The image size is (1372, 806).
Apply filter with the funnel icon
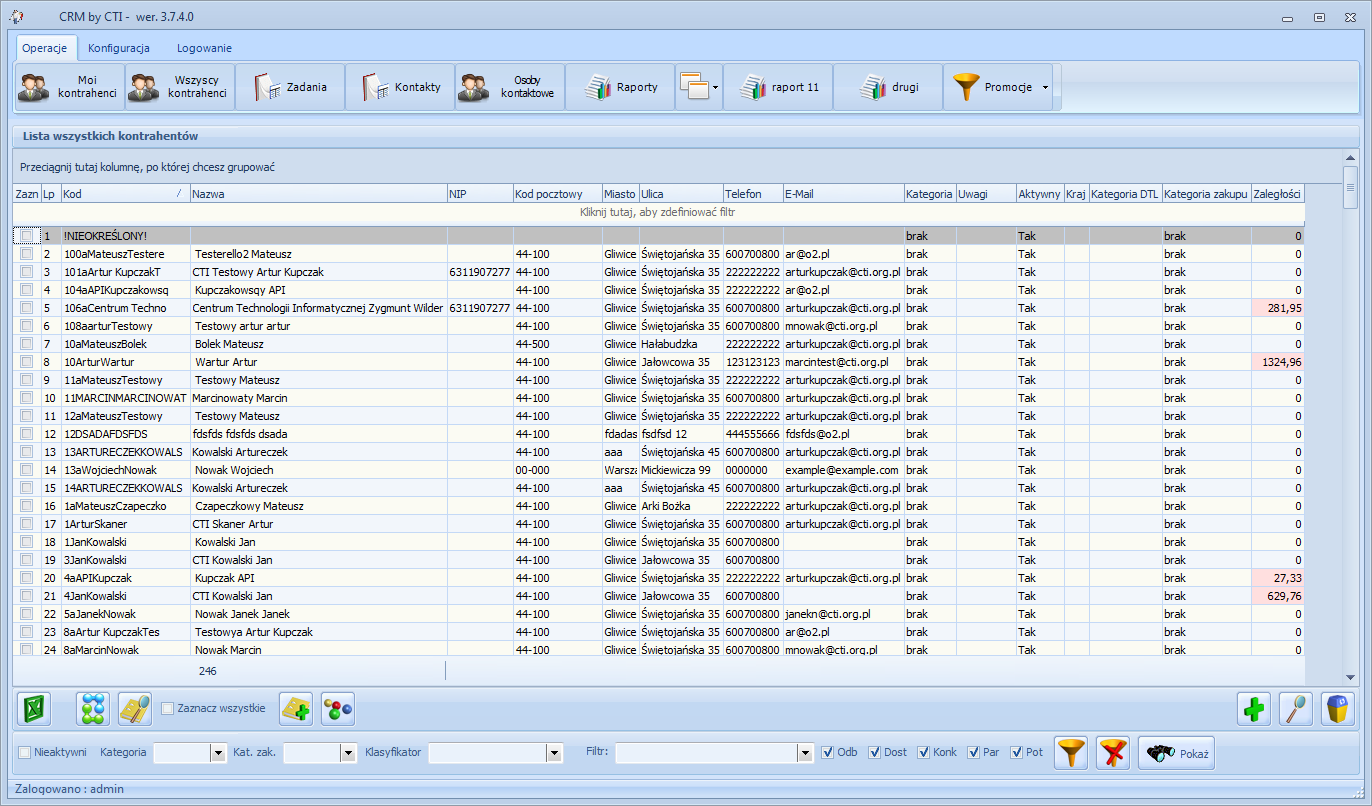tap(1072, 753)
